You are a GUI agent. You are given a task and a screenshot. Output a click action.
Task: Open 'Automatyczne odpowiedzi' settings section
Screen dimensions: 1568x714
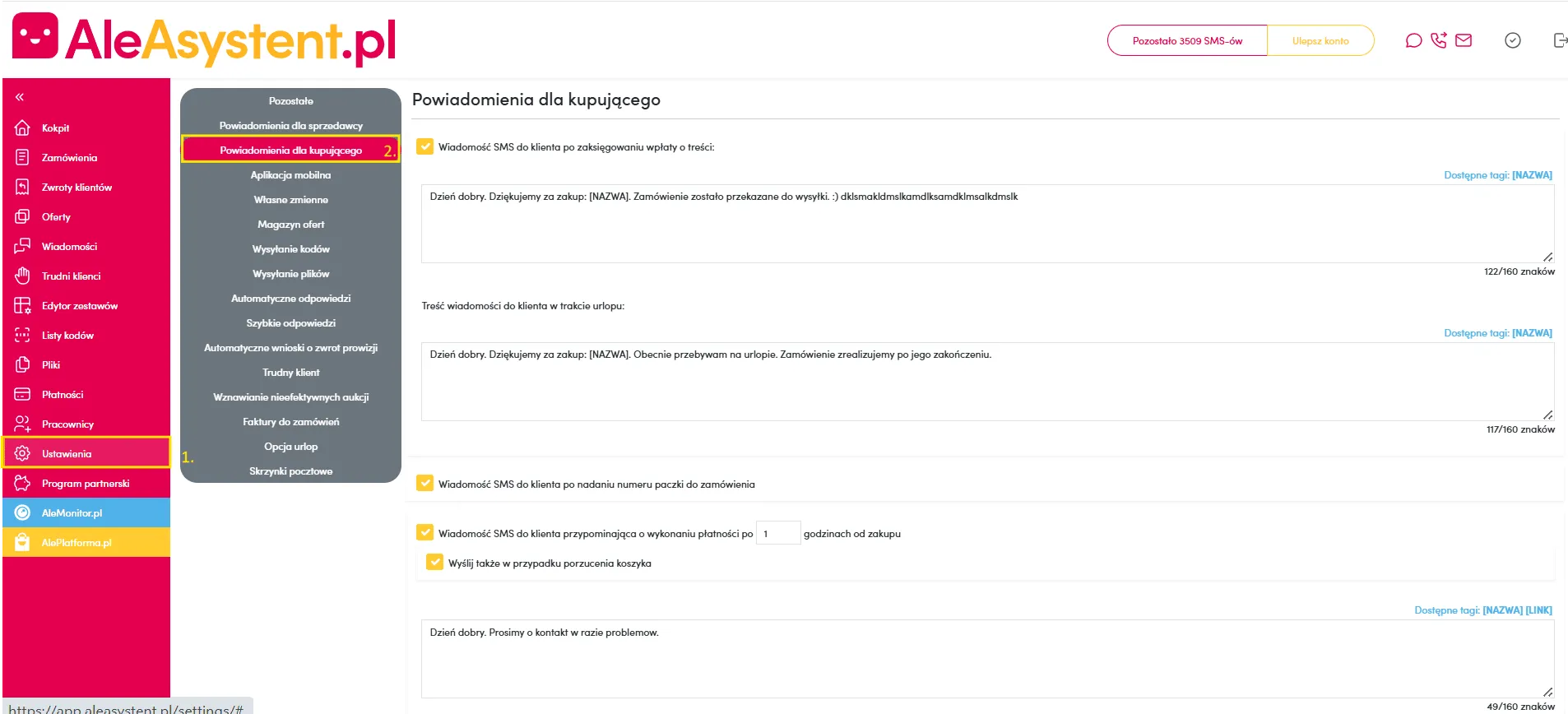(290, 299)
